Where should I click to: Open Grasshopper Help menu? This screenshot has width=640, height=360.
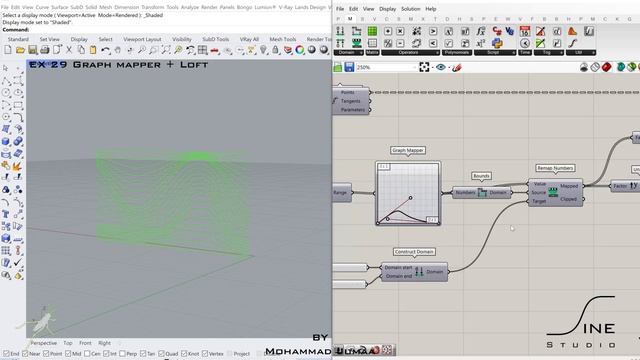(x=431, y=9)
